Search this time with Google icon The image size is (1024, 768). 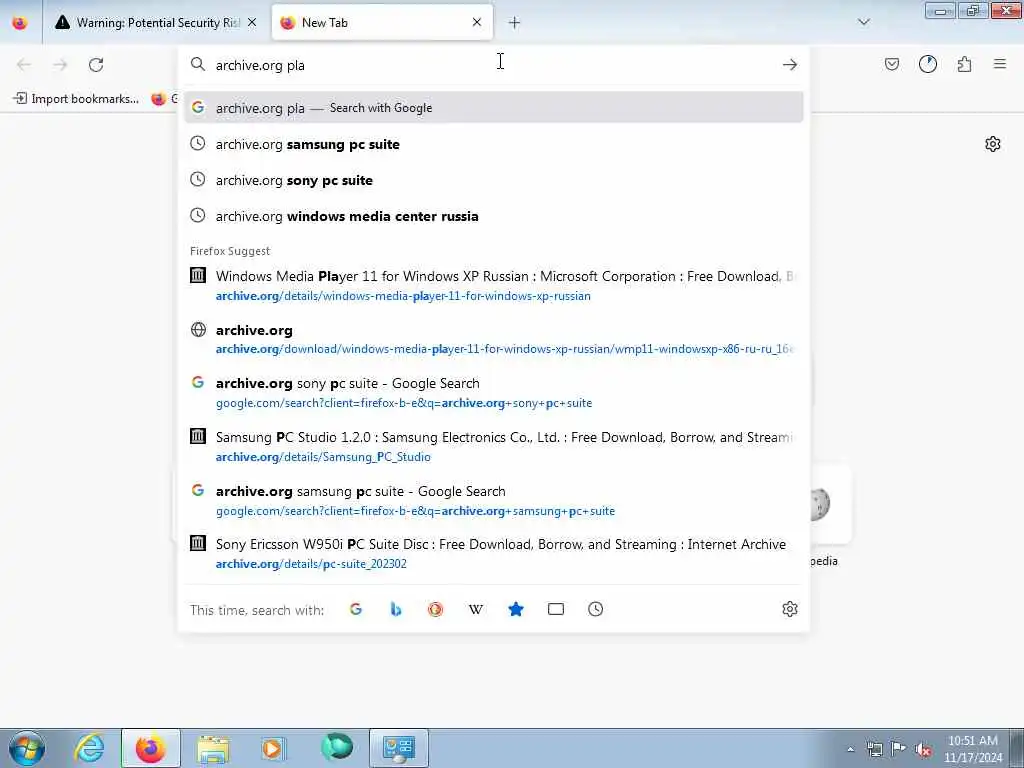pos(356,609)
